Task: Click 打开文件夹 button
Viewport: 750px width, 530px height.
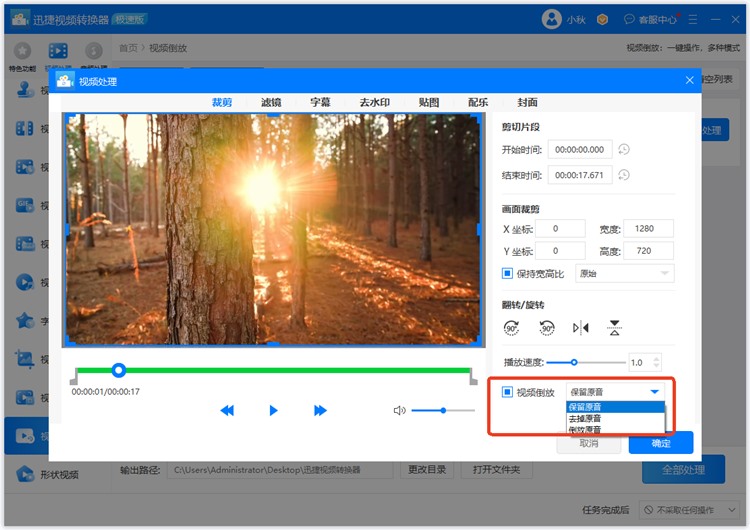Action: 496,470
